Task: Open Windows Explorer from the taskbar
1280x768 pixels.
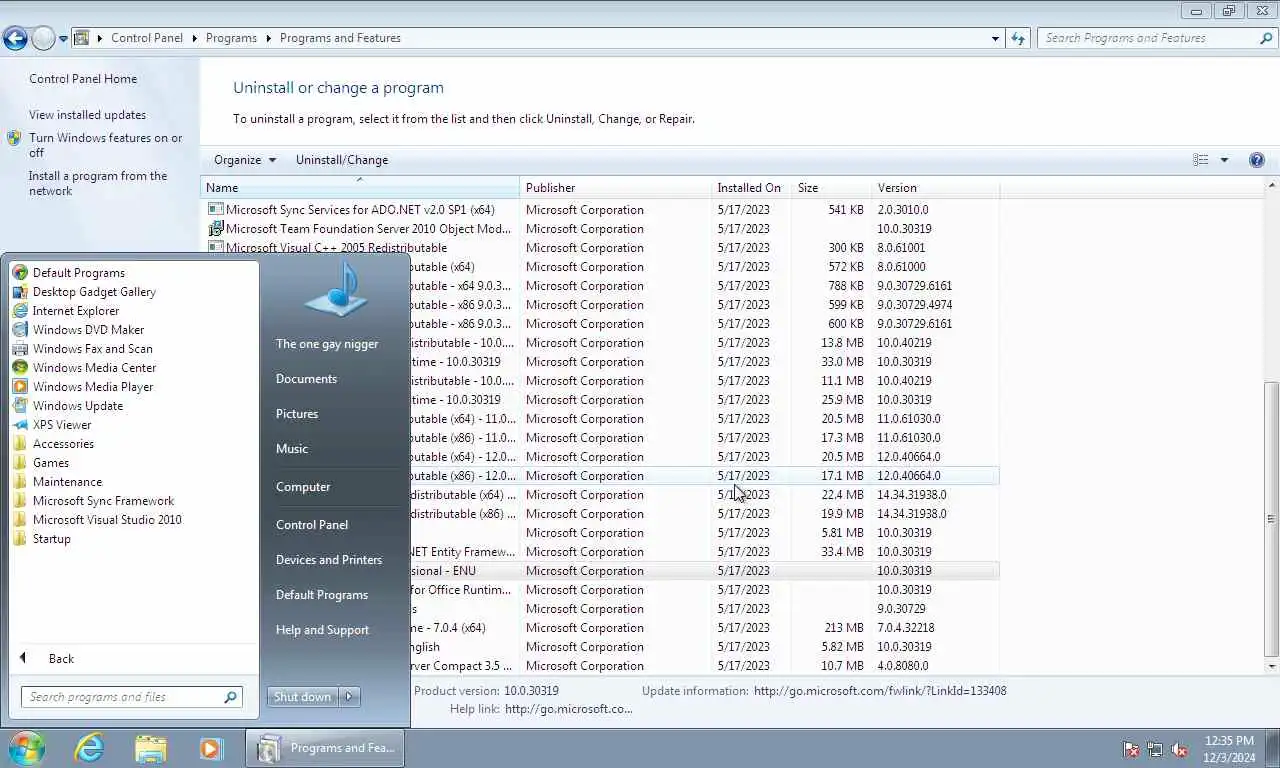Action: tap(150, 748)
